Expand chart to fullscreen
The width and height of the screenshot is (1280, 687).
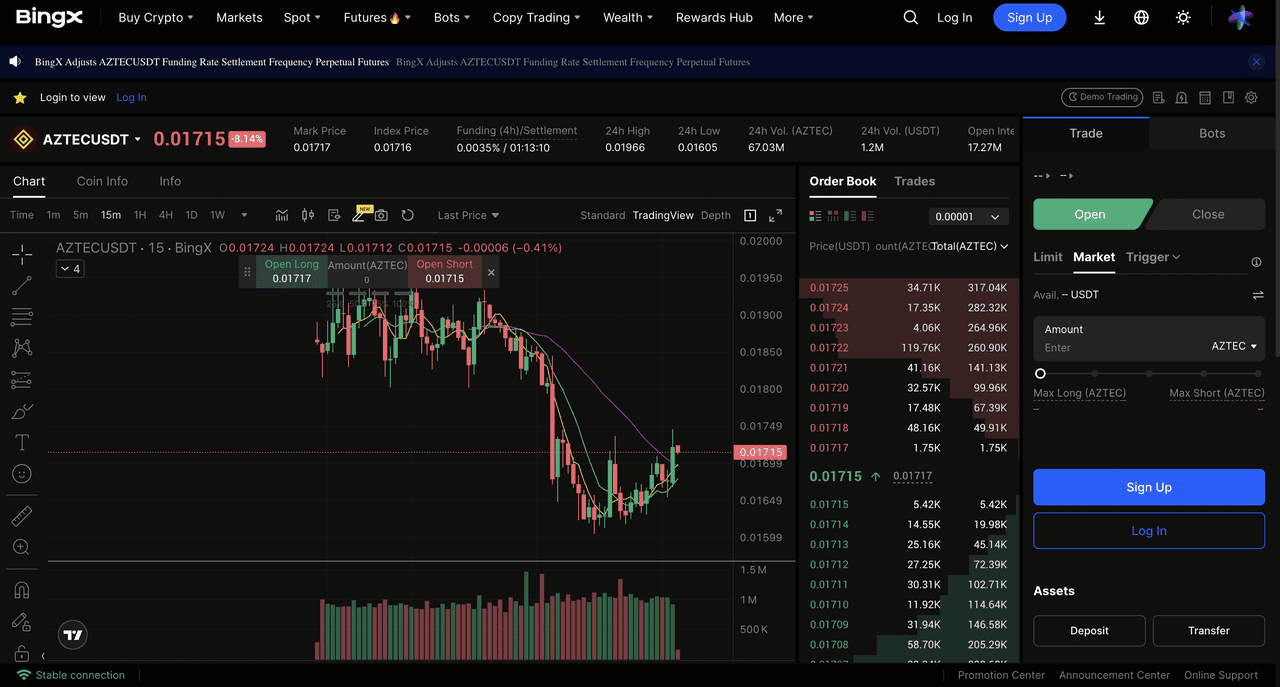[x=775, y=215]
